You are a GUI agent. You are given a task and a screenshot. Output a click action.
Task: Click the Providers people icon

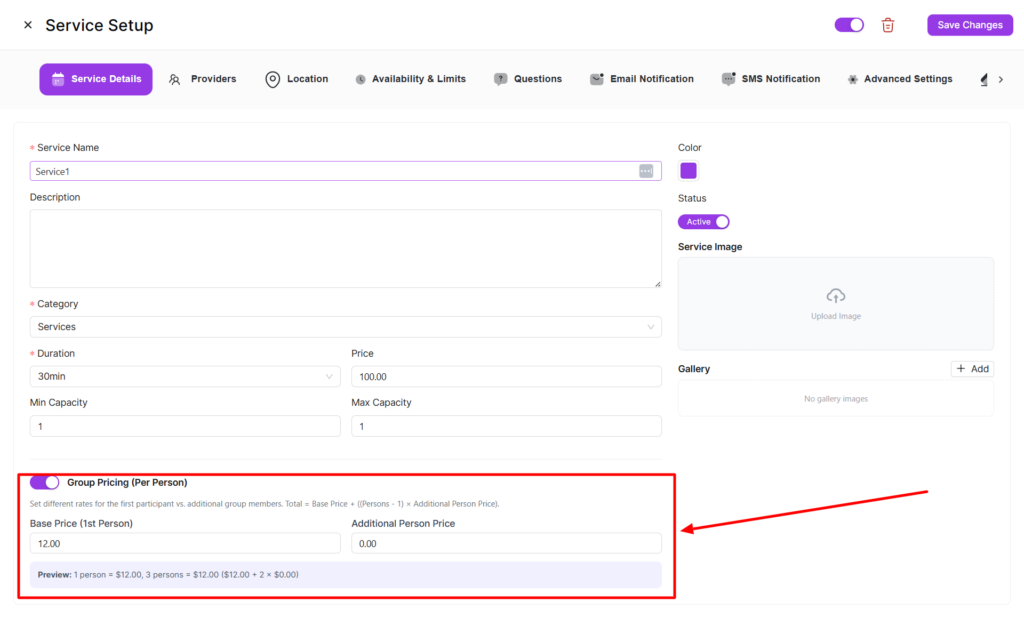click(175, 79)
